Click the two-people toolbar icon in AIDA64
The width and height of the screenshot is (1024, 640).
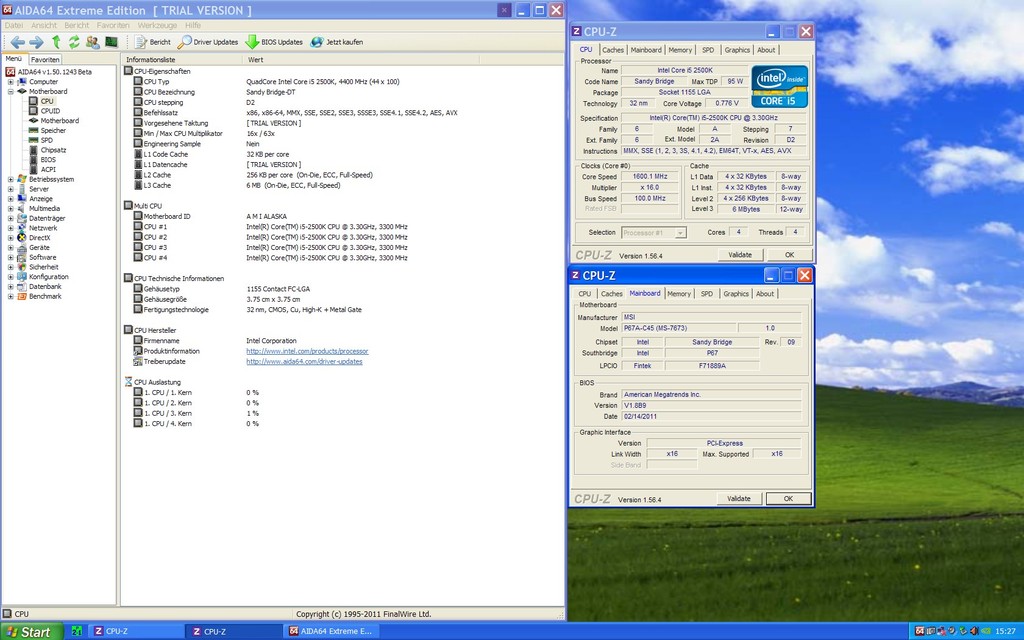tap(93, 42)
